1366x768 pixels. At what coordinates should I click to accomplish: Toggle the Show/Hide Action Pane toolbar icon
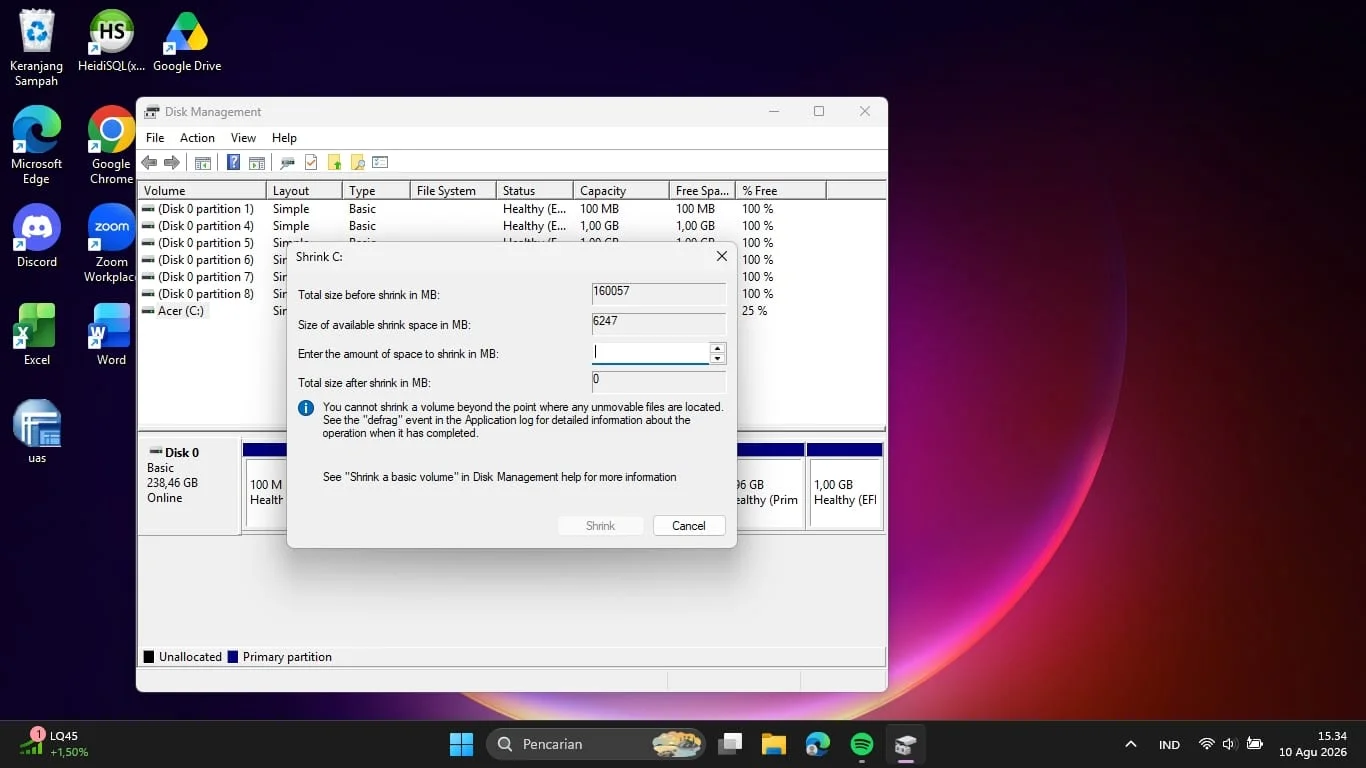tap(257, 162)
